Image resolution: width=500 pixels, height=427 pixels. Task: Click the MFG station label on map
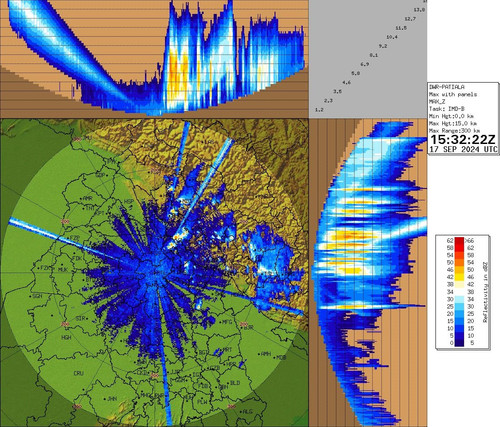pos(227,322)
